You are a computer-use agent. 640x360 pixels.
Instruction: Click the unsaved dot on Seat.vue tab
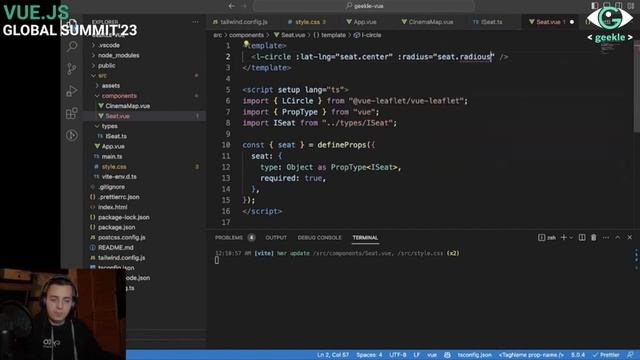[x=572, y=22]
